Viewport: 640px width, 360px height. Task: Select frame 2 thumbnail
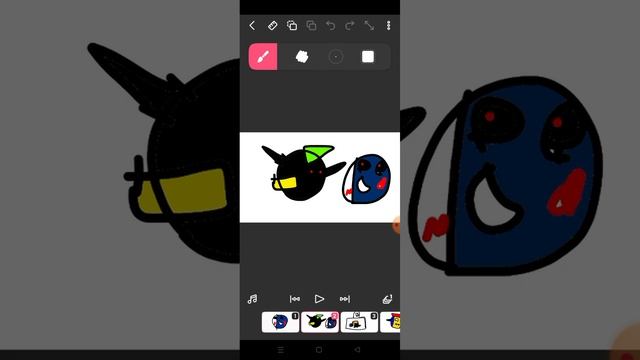point(320,322)
